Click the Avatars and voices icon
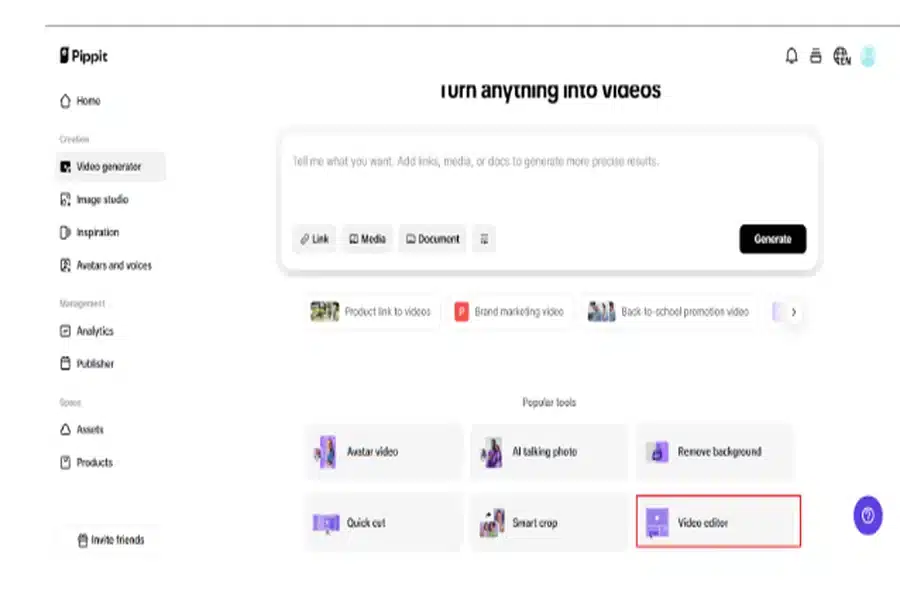900x600 pixels. (x=65, y=265)
